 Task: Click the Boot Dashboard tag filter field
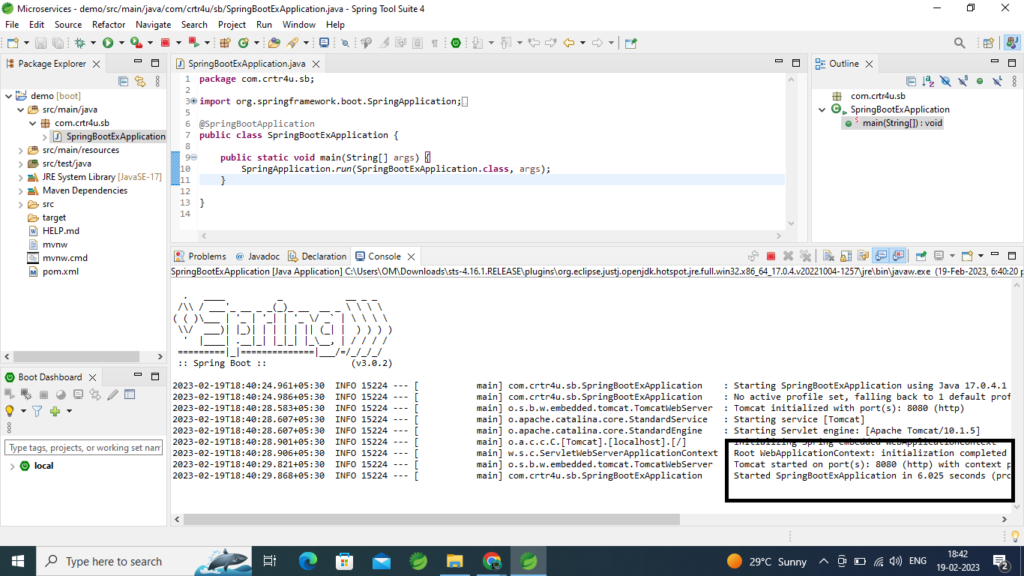point(84,448)
